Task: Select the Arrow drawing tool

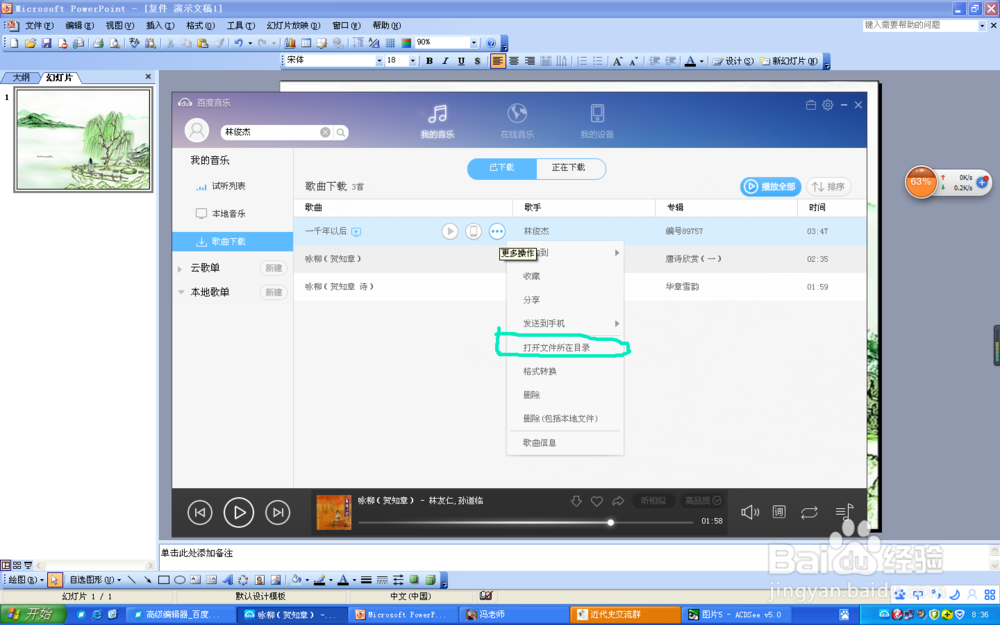Action: [147, 580]
